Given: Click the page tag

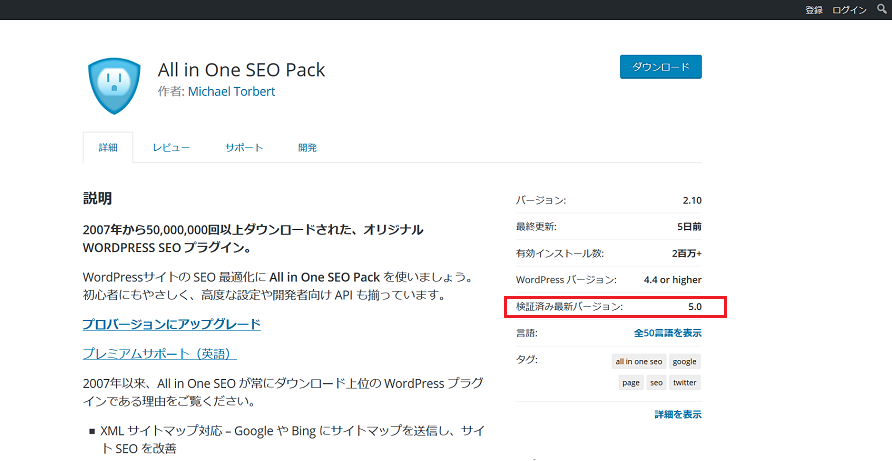Looking at the screenshot, I should 630,382.
